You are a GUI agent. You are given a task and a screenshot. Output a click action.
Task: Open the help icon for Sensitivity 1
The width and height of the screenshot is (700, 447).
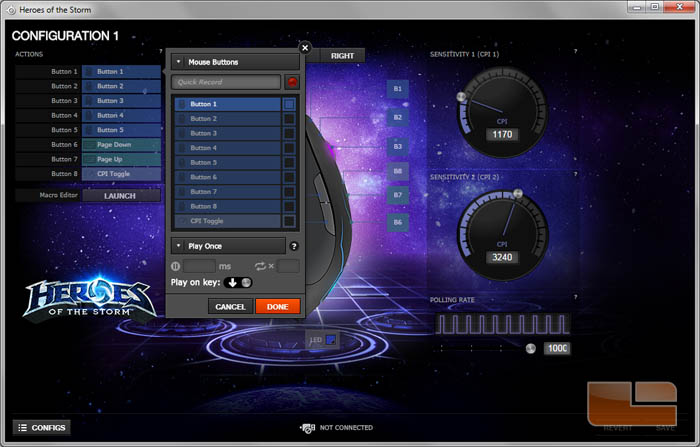point(575,51)
